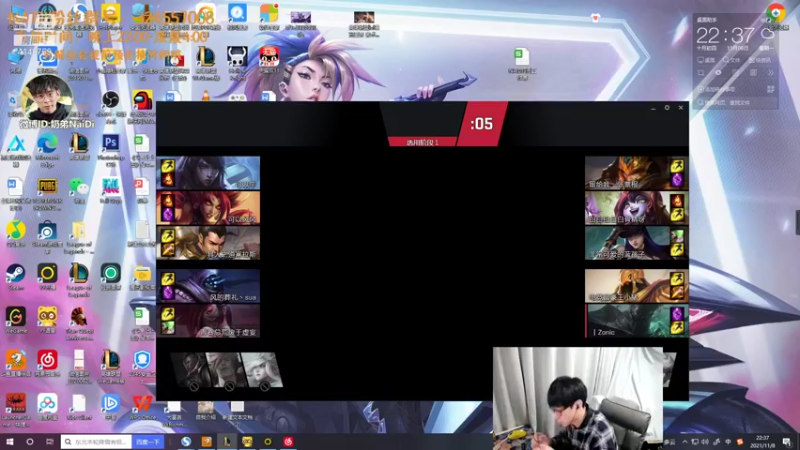
Task: Click the purple Teleport spell on sua's card
Action: [x=168, y=292]
